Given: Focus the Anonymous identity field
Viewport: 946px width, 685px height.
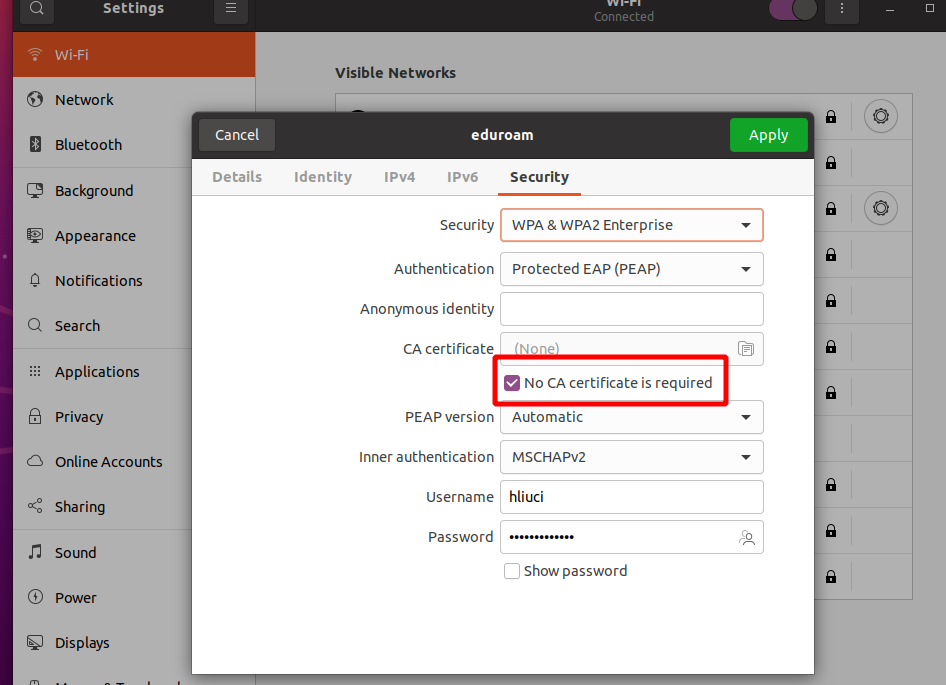Looking at the screenshot, I should [632, 309].
